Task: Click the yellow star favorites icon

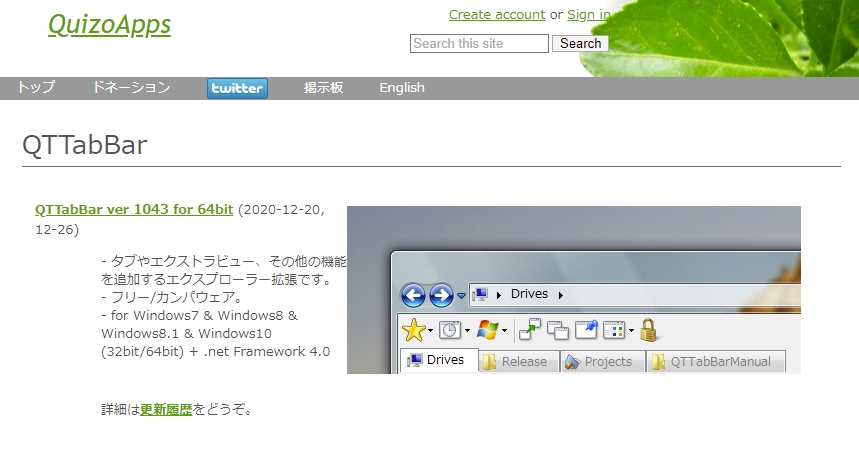Action: [x=414, y=330]
